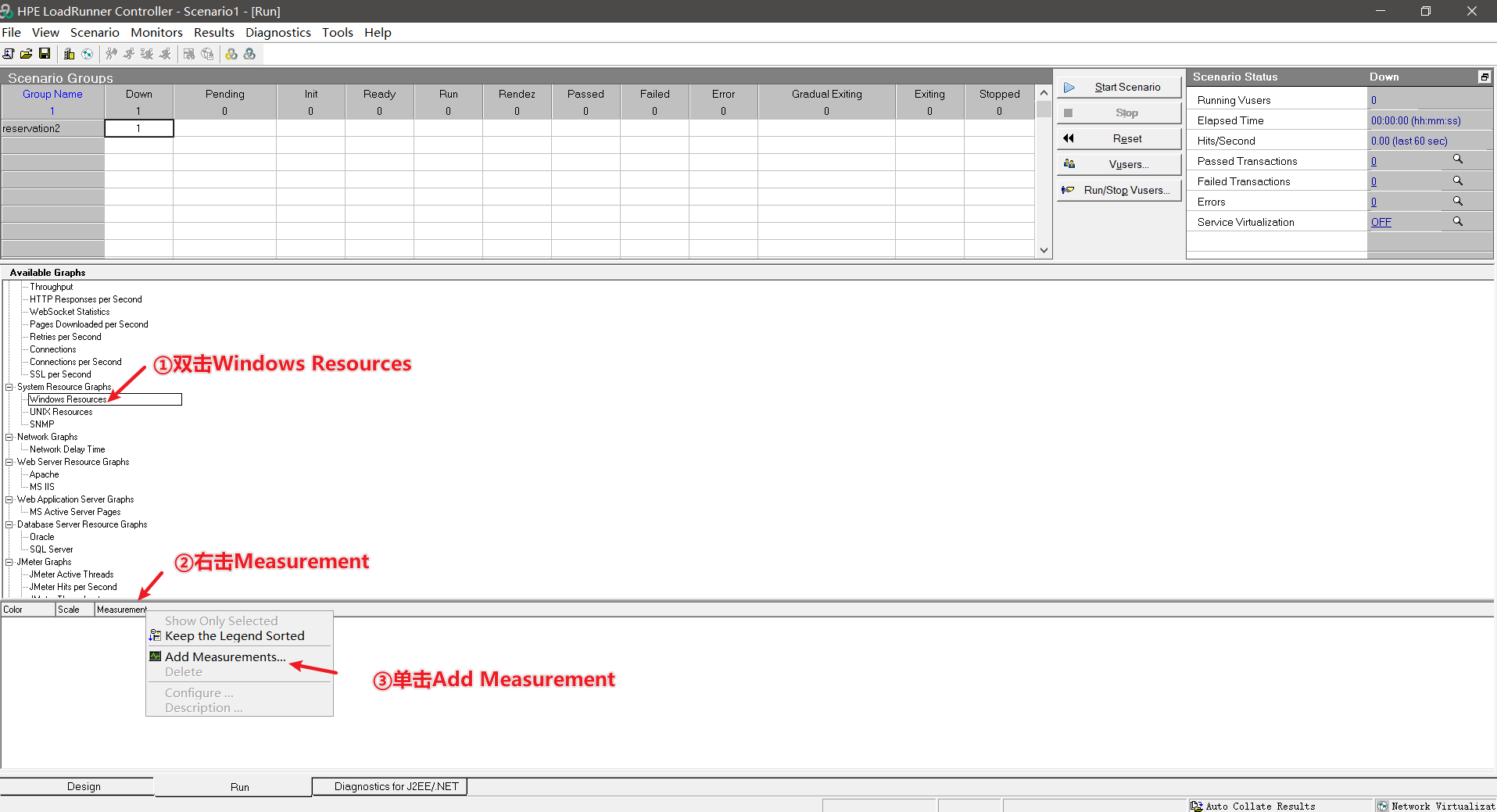Click the Errors count link
1497x812 pixels.
click(1373, 202)
